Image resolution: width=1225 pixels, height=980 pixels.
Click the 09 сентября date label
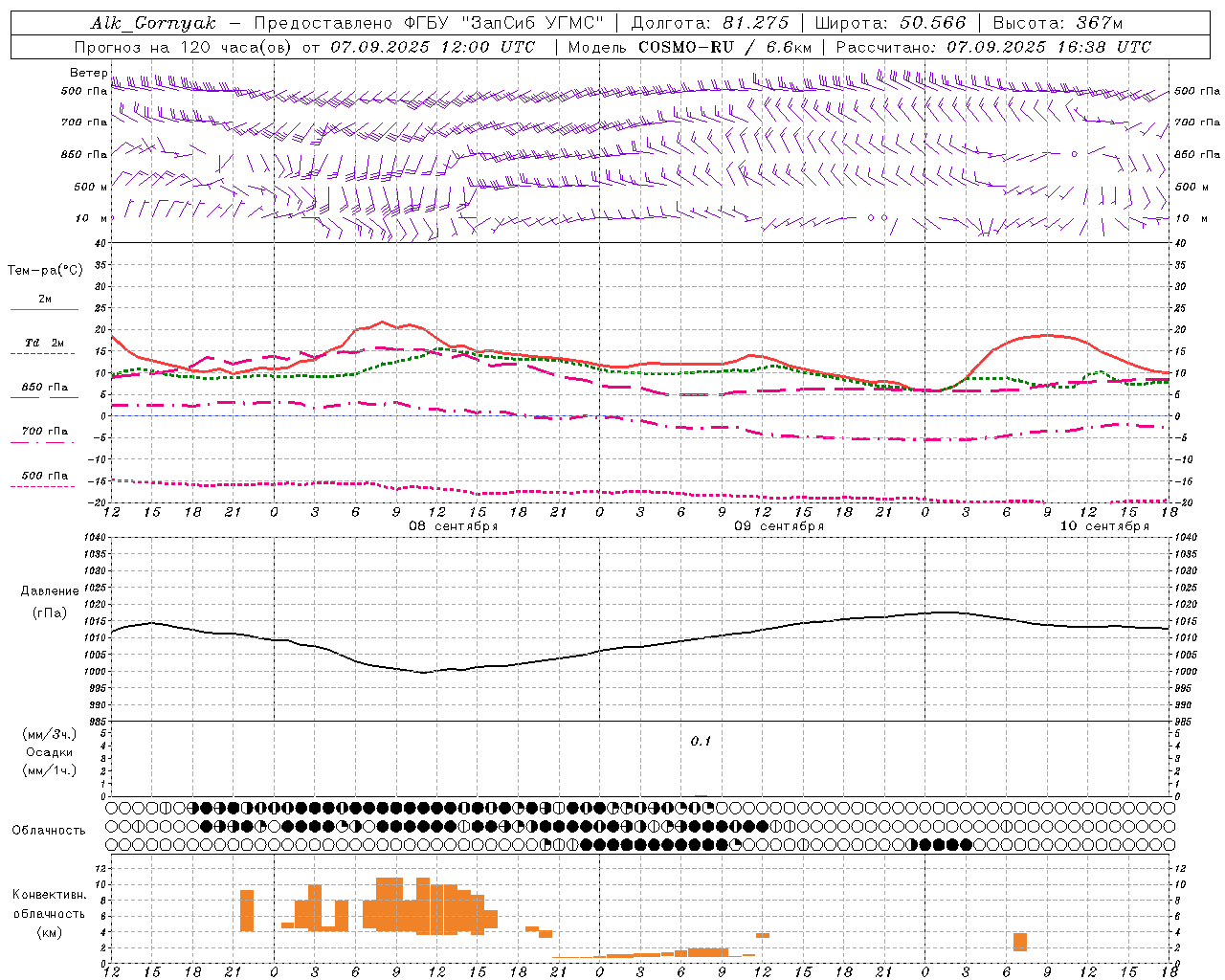coord(779,526)
